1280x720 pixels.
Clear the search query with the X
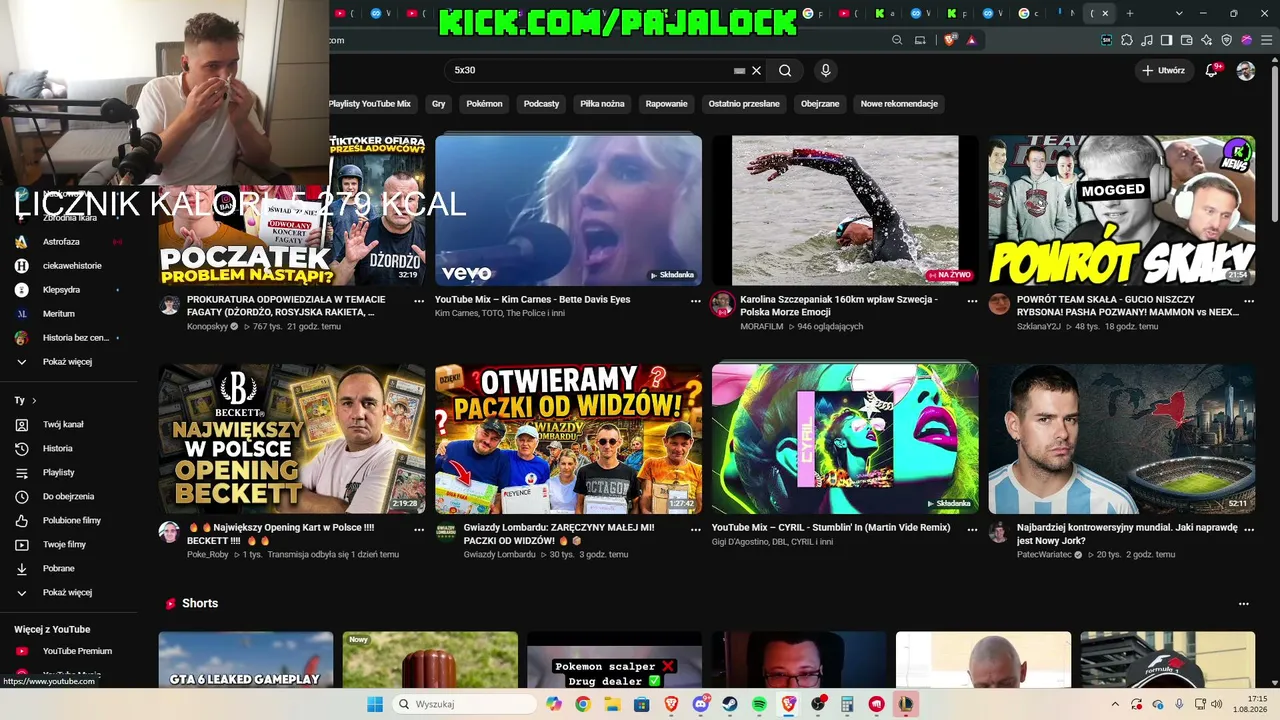(x=757, y=70)
